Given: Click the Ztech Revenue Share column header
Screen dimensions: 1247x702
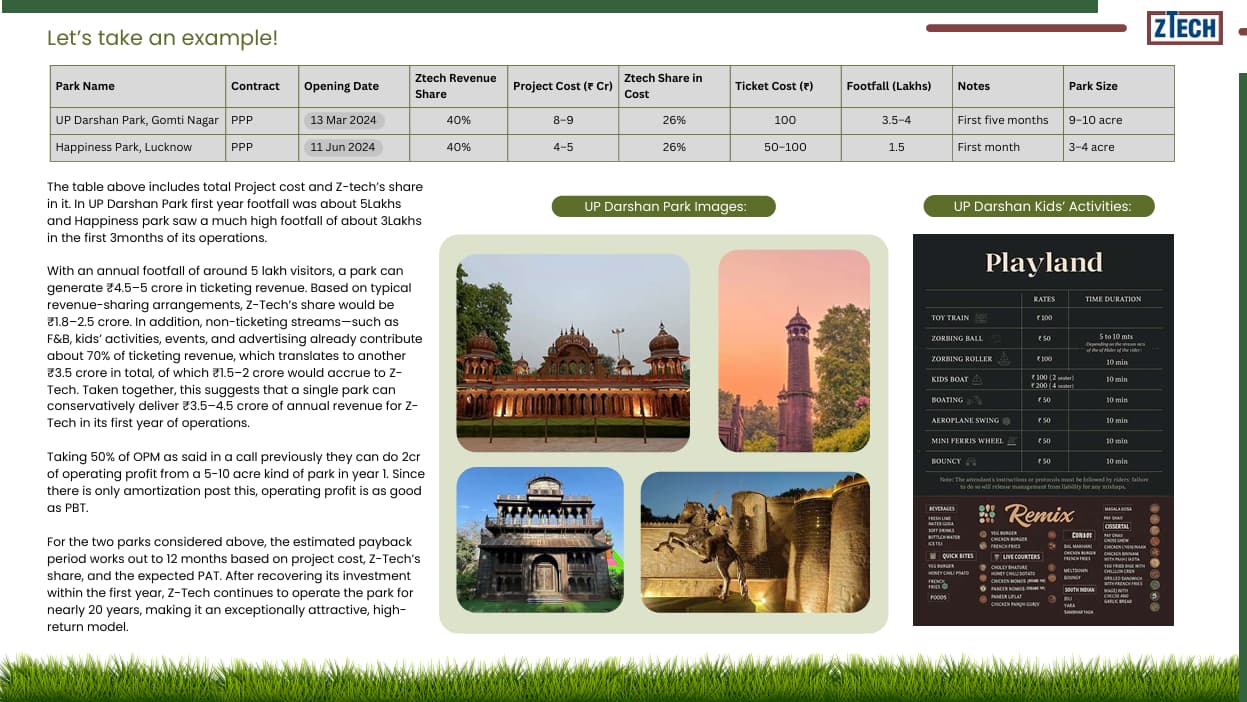Looking at the screenshot, I should click(455, 86).
